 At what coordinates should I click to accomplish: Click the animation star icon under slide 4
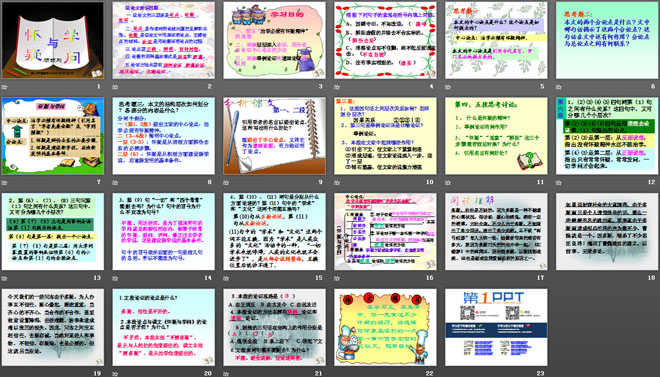(337, 87)
